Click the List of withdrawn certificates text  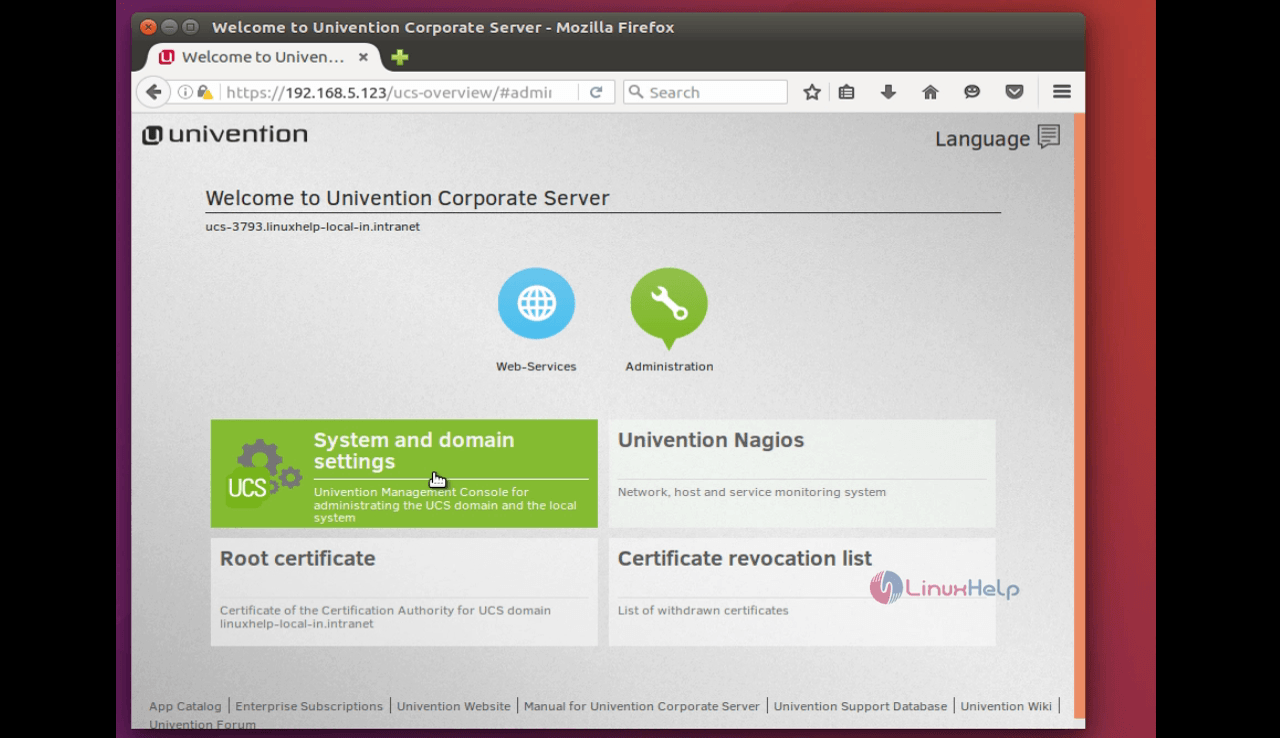click(703, 610)
